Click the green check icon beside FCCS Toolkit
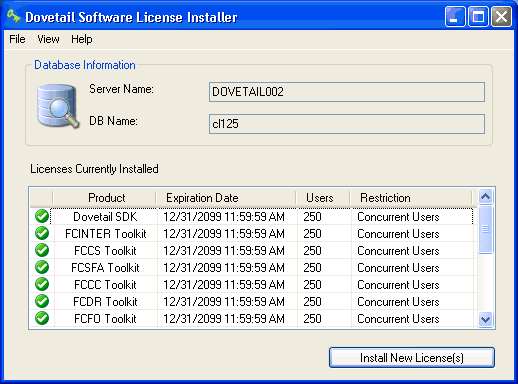The height and width of the screenshot is (384, 518). coord(42,250)
